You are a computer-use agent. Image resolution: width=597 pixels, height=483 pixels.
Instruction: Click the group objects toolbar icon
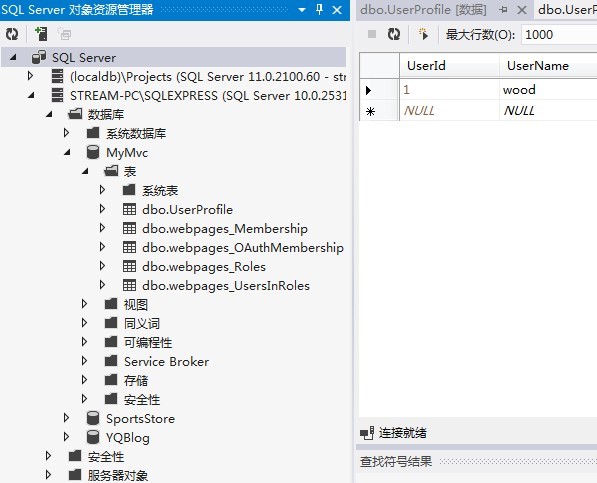(x=65, y=34)
